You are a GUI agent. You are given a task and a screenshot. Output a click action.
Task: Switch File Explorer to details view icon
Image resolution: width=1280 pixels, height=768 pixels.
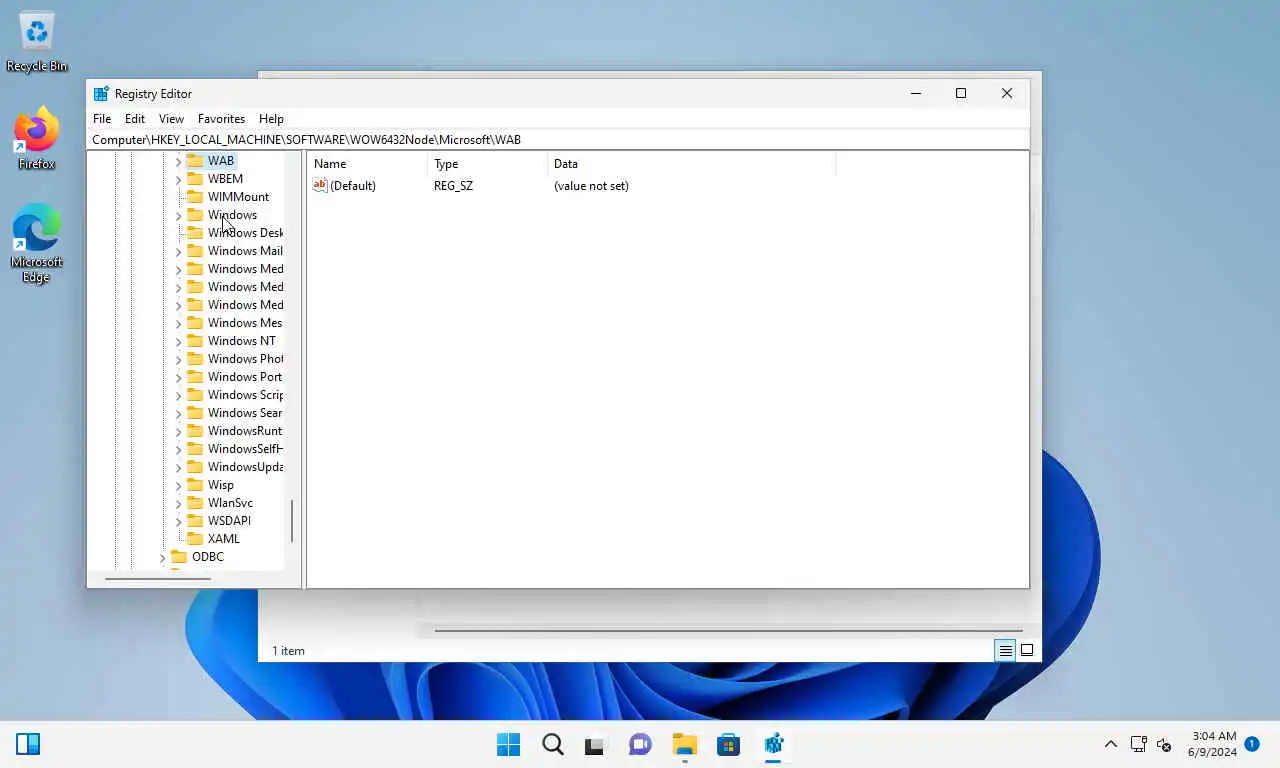1005,650
